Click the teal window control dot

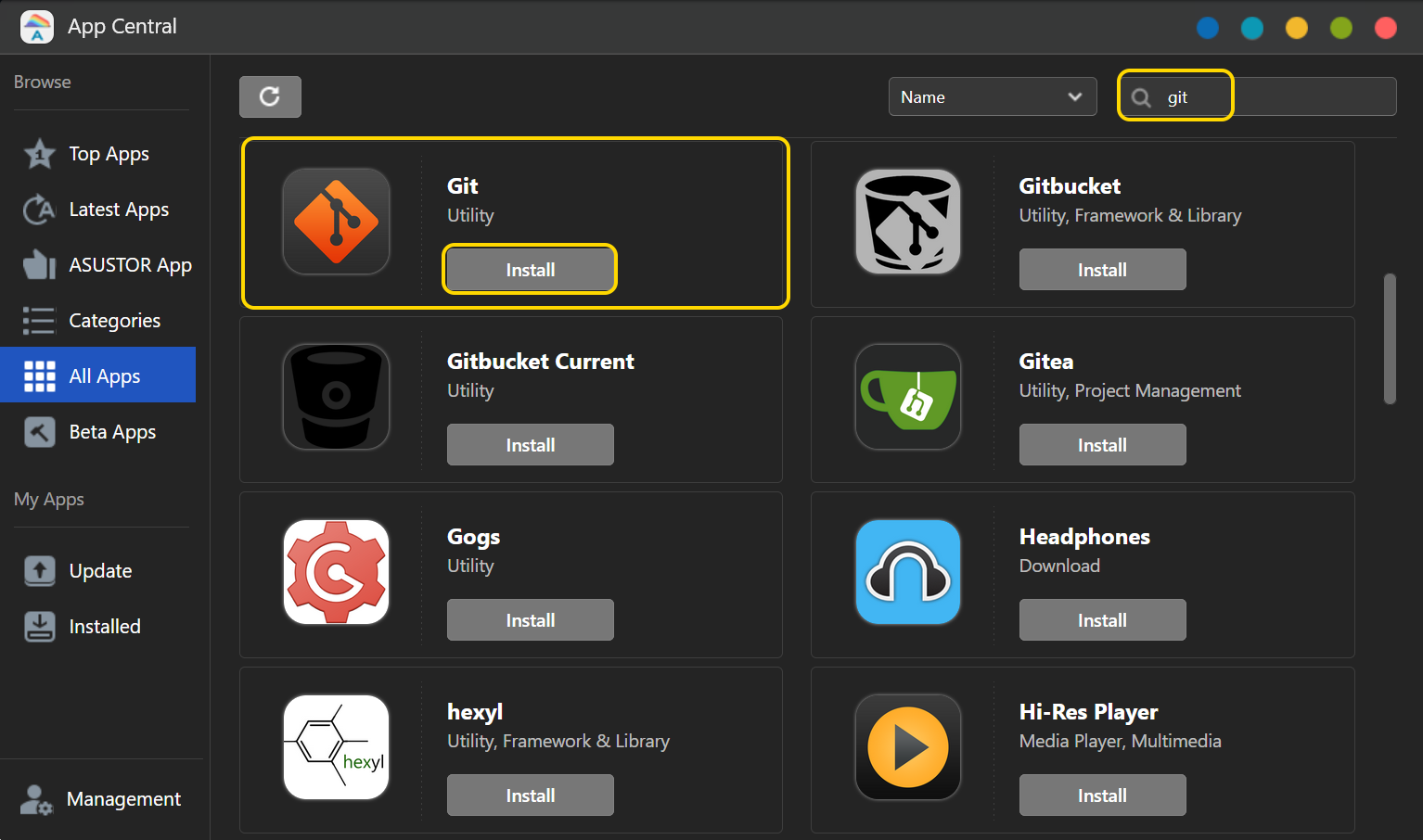click(1252, 28)
